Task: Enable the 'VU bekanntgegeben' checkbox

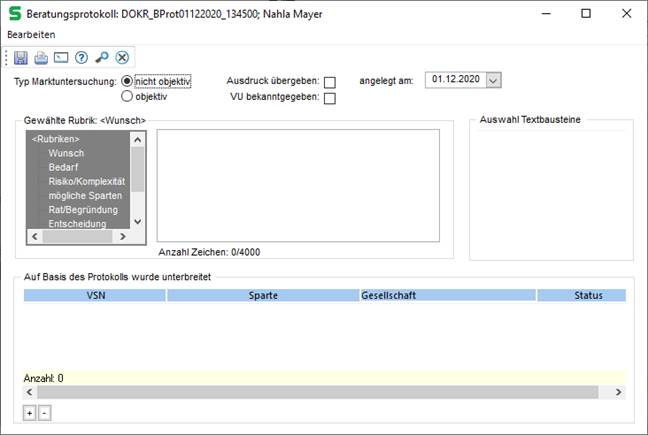Action: (329, 98)
